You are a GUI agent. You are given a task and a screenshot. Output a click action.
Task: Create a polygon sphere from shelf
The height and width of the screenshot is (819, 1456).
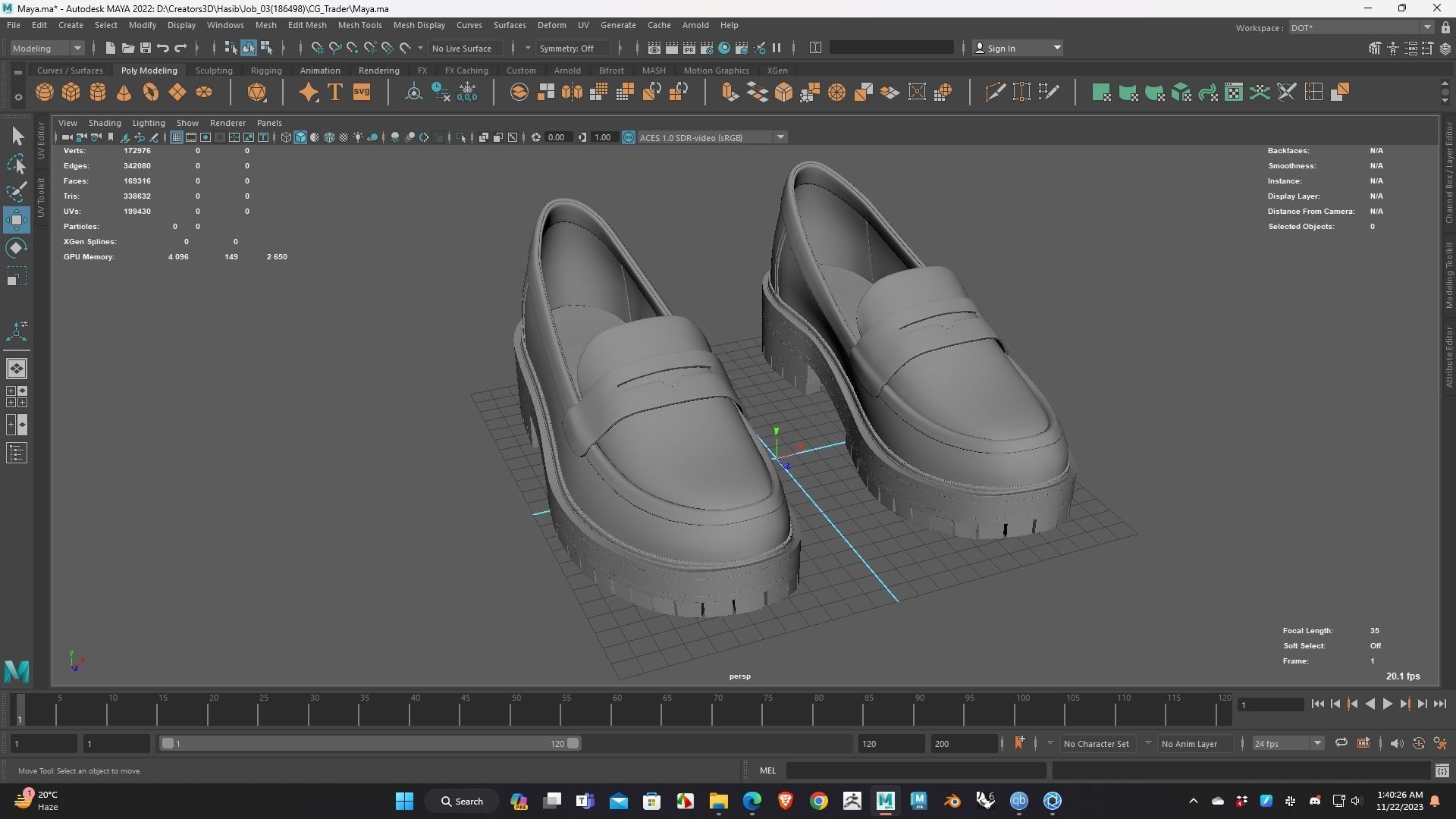click(x=45, y=93)
